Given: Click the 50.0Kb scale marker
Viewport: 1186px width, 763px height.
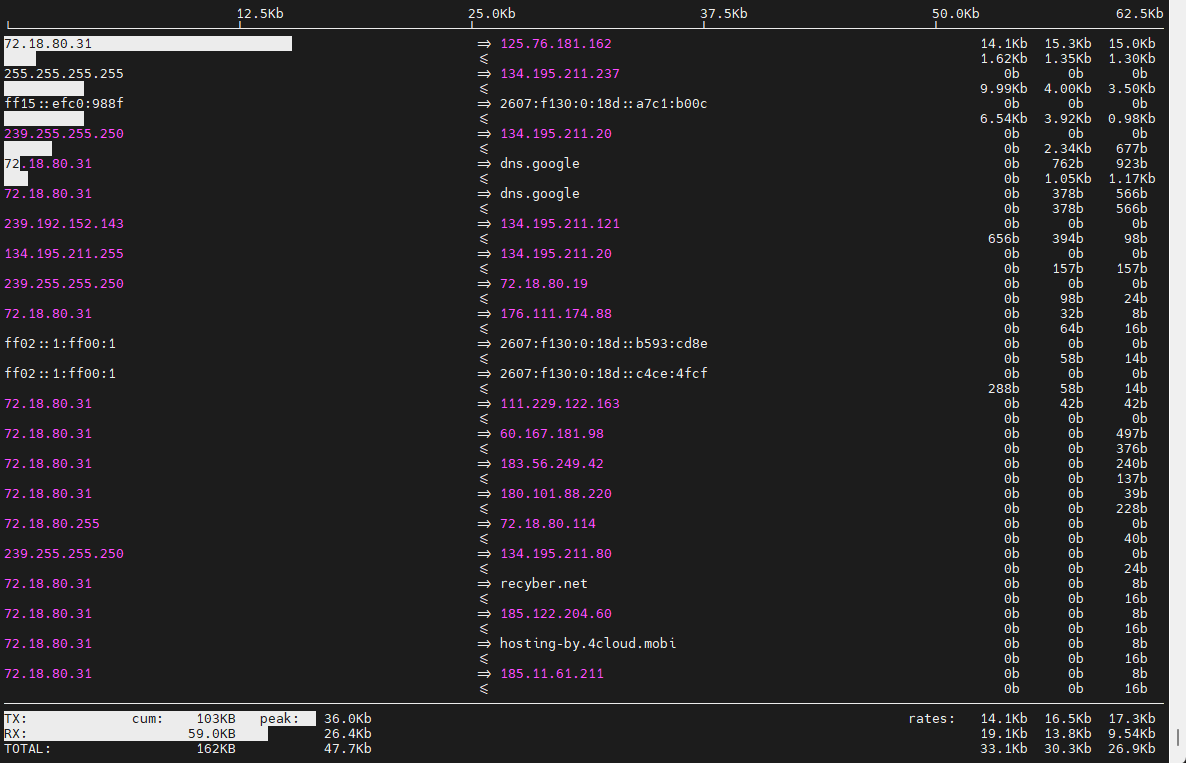Looking at the screenshot, I should [955, 14].
